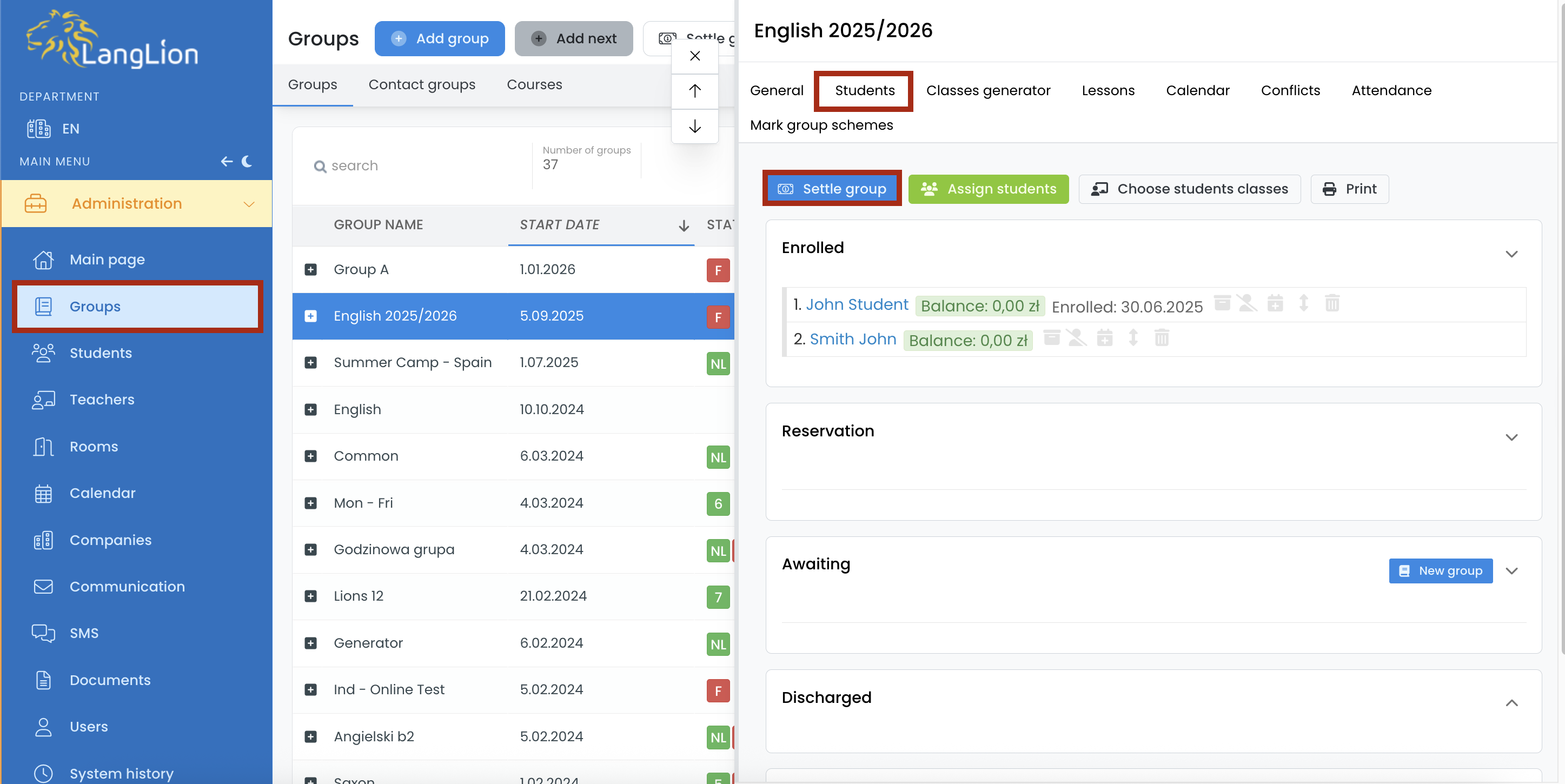Expand the Discharged section chevron
1565x784 pixels.
coord(1511,702)
